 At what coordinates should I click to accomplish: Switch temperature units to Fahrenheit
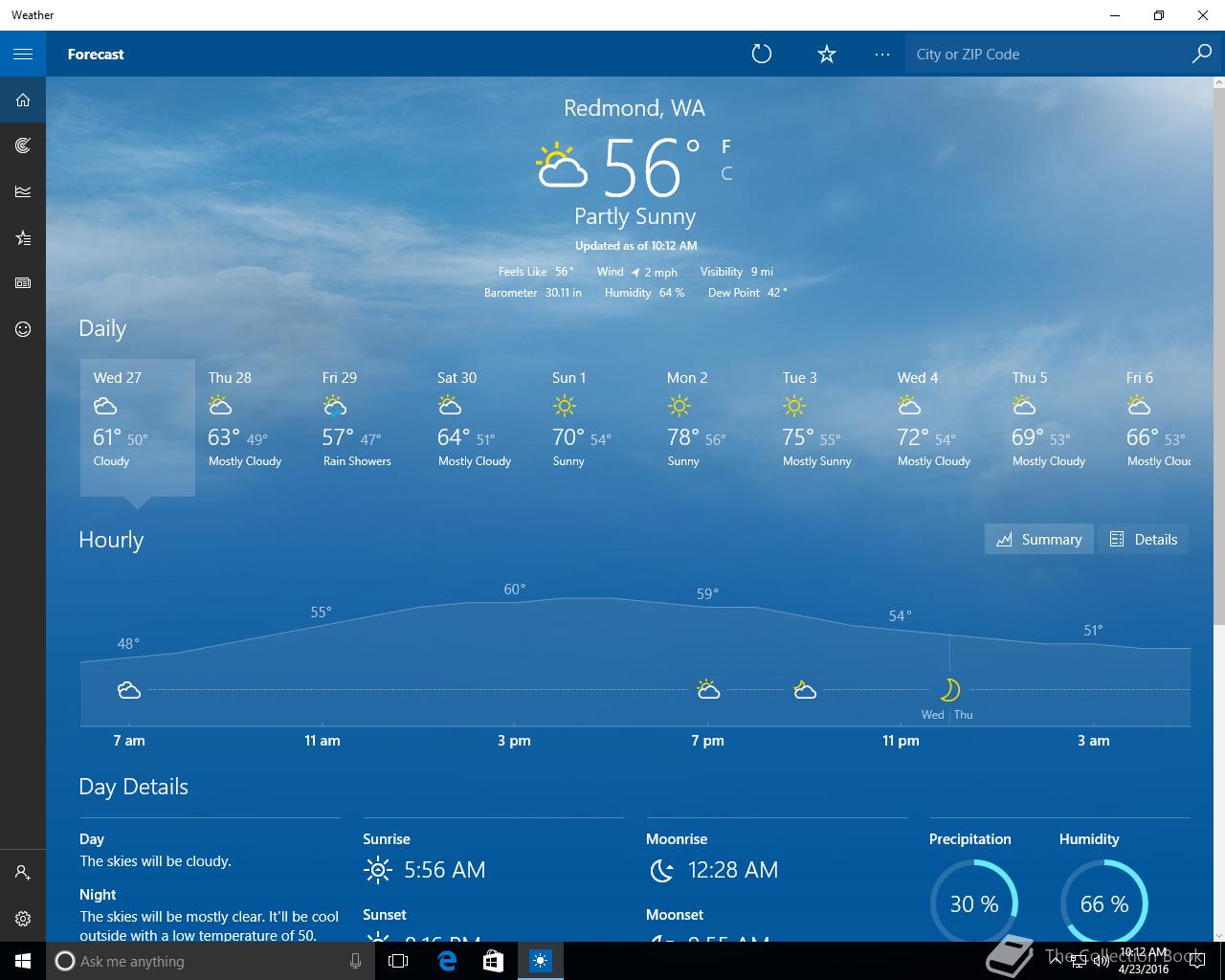726,146
